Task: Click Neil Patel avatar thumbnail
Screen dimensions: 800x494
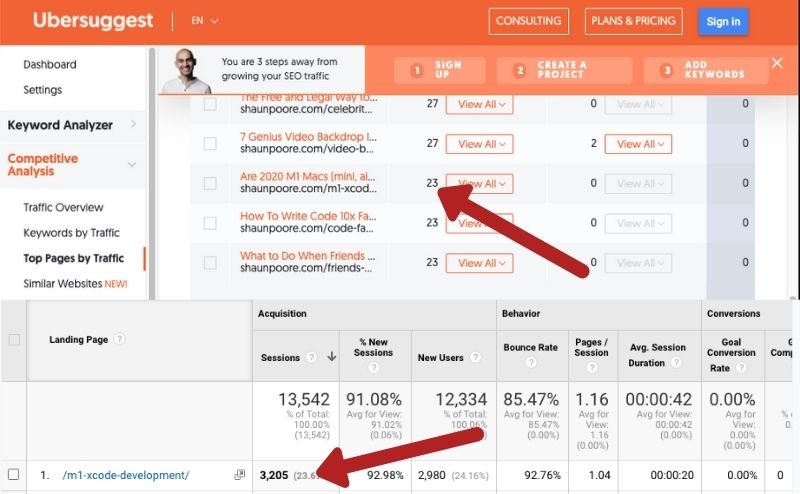Action: click(187, 70)
